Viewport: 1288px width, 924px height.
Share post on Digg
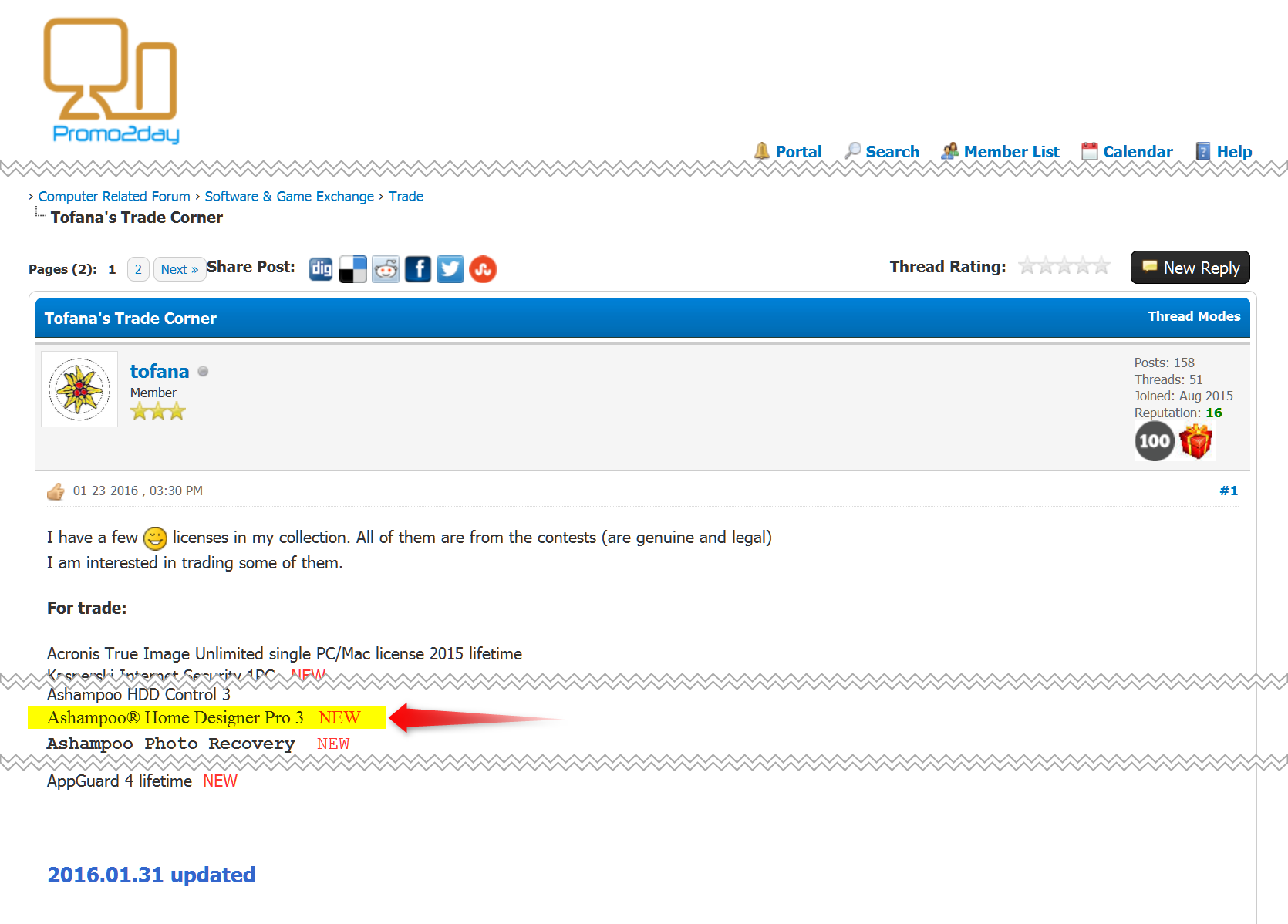321,269
